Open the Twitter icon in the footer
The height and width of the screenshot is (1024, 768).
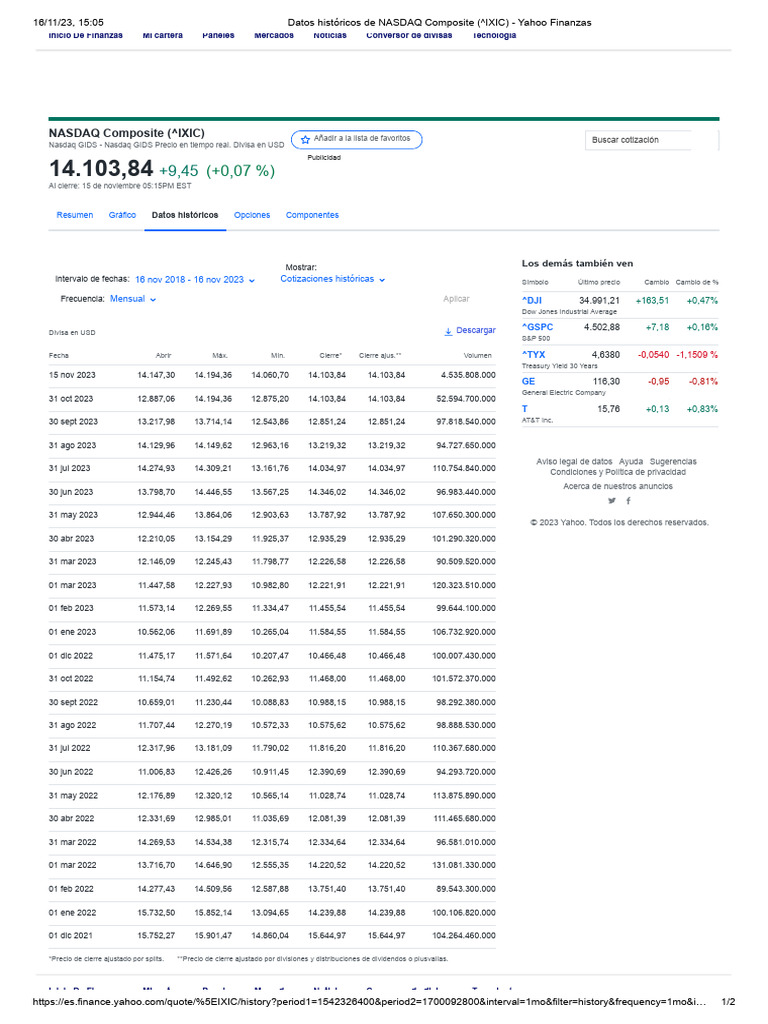point(612,501)
